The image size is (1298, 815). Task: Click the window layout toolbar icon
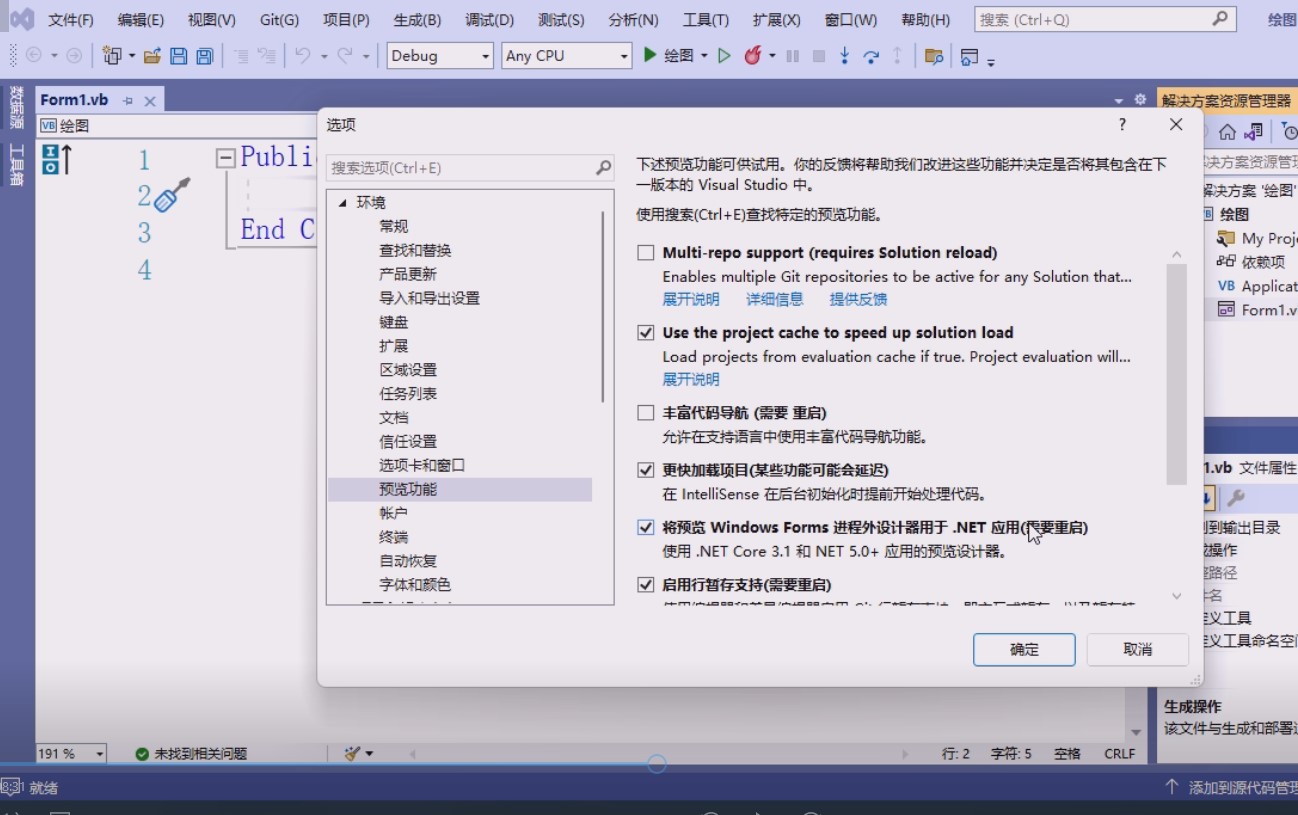(968, 57)
